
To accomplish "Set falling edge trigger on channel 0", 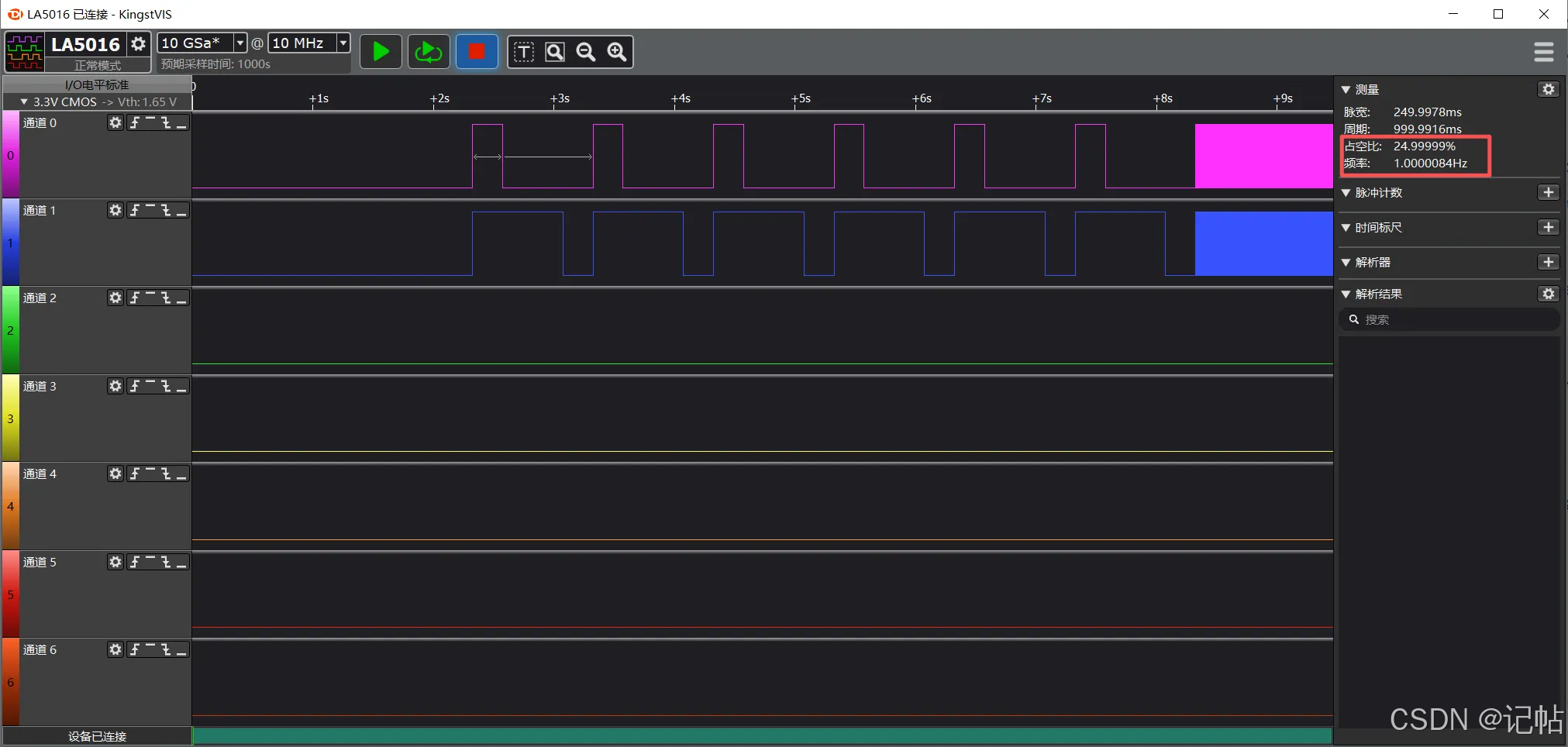I will [166, 122].
